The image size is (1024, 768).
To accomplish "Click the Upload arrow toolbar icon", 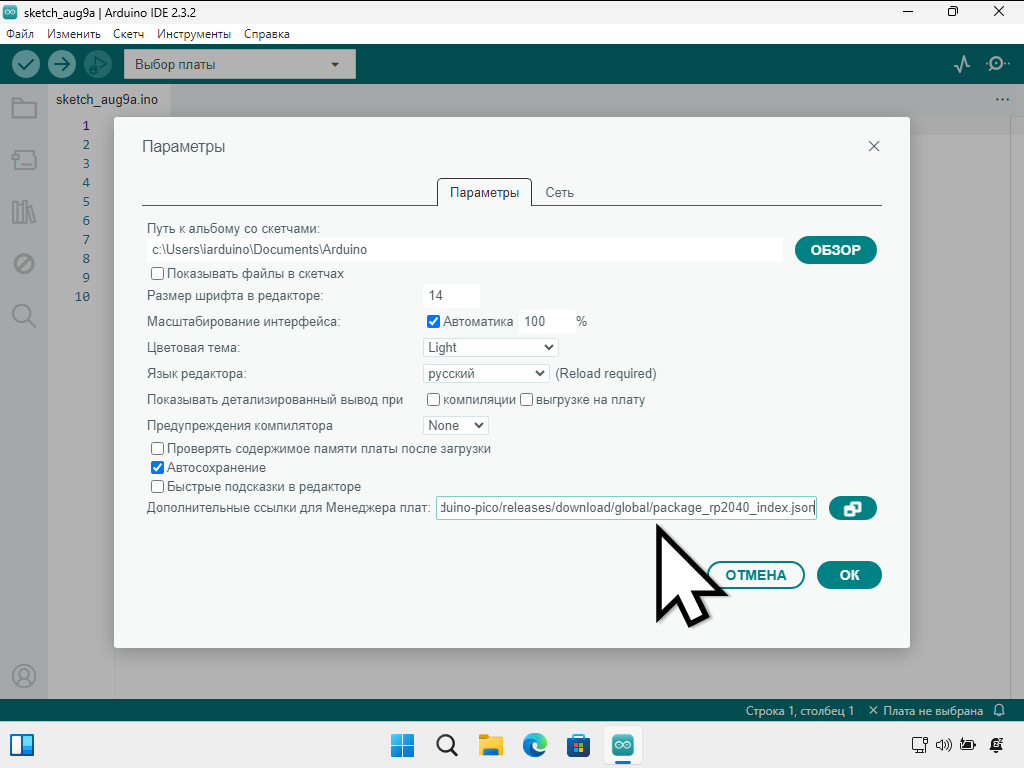I will pos(62,64).
